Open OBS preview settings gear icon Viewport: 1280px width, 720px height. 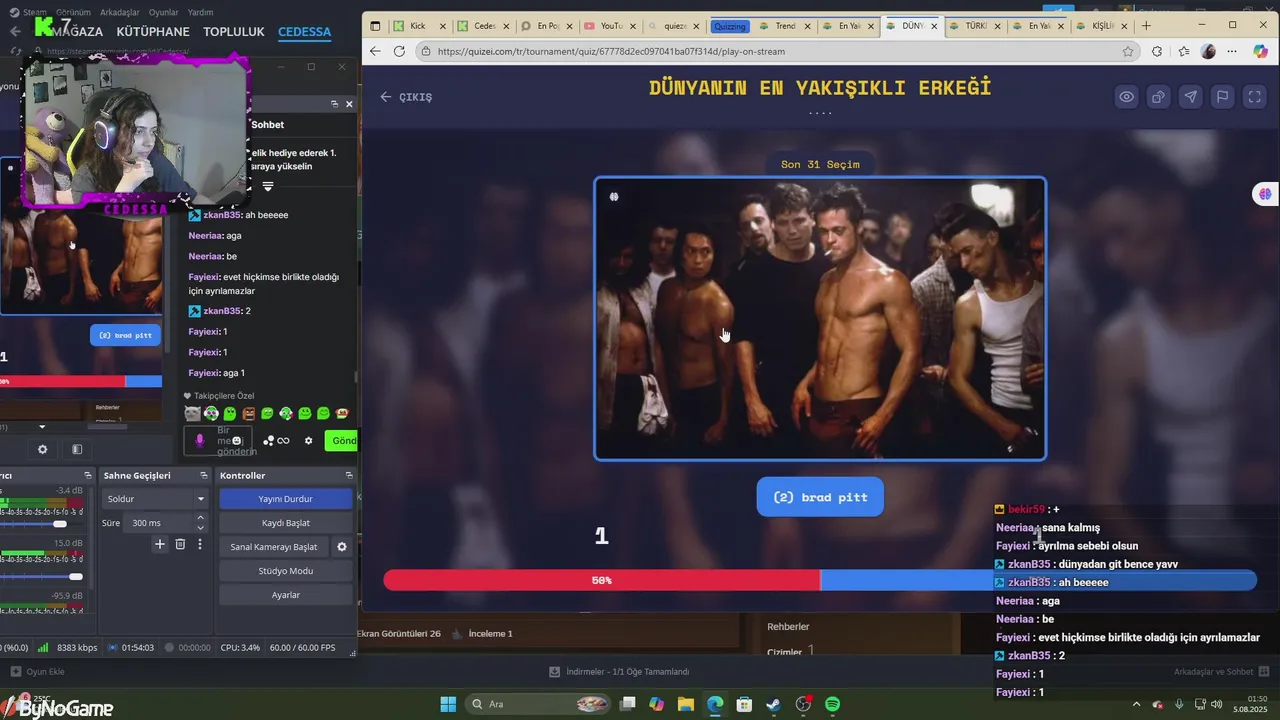tap(42, 449)
